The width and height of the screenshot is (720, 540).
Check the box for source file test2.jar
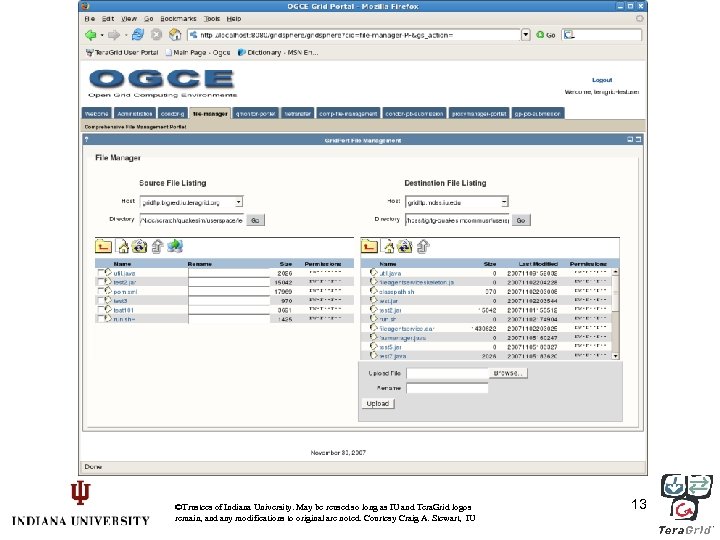(x=101, y=282)
